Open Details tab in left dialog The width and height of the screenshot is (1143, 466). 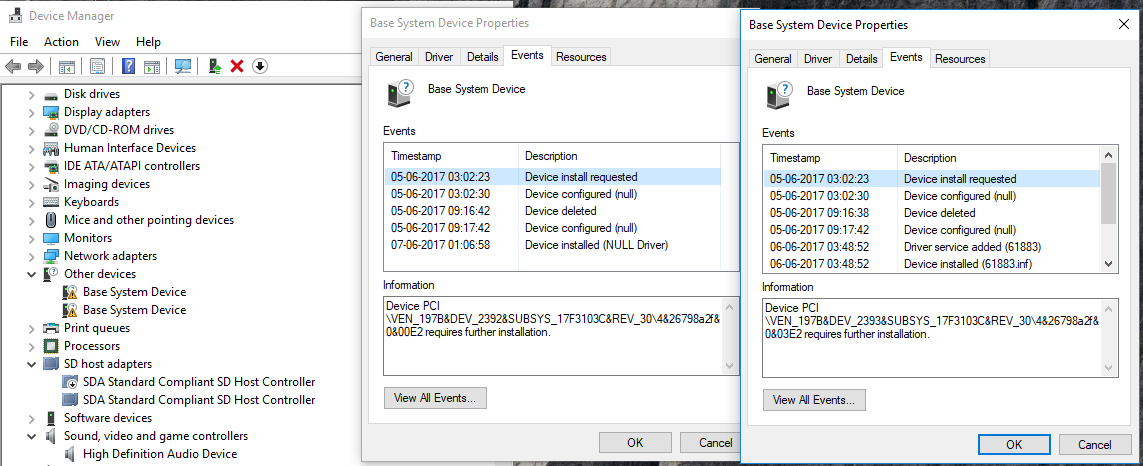pos(482,57)
